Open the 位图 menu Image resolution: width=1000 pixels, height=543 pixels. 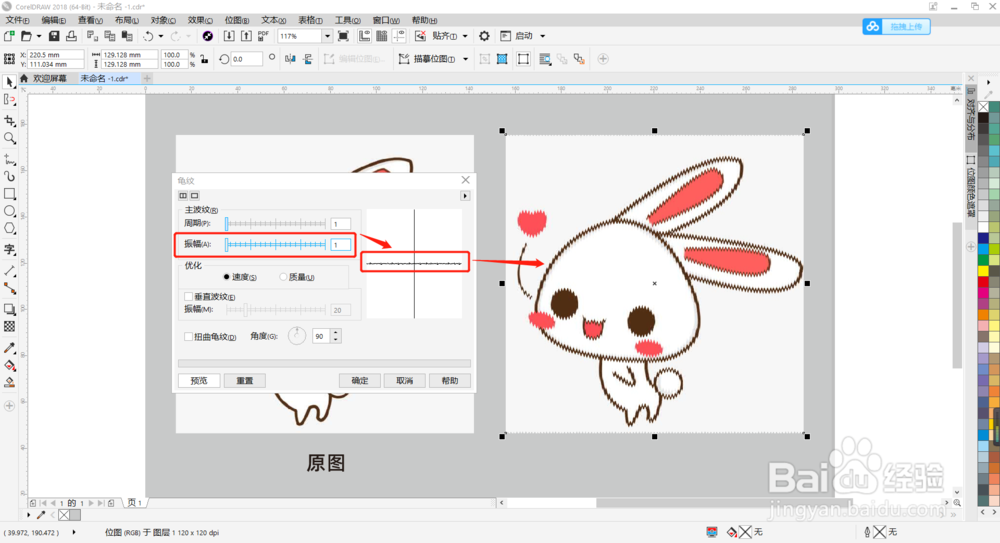(237, 20)
